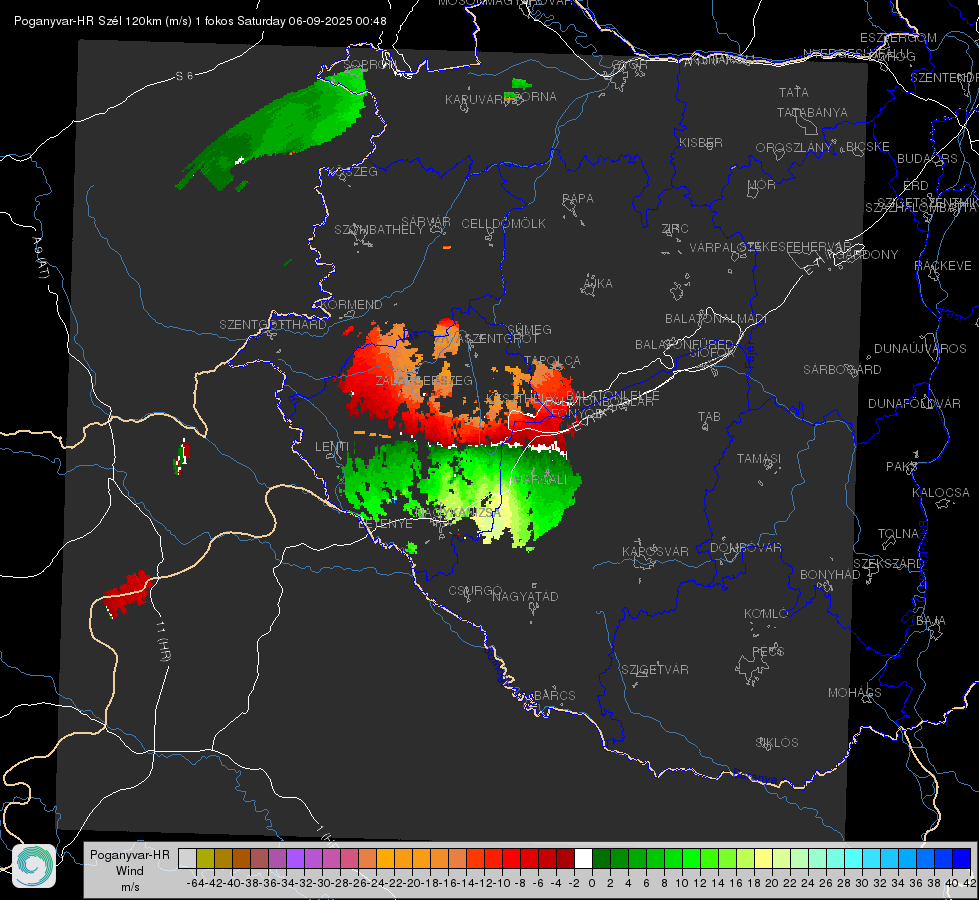Click the KISBER city label
This screenshot has width=979, height=900.
click(701, 142)
